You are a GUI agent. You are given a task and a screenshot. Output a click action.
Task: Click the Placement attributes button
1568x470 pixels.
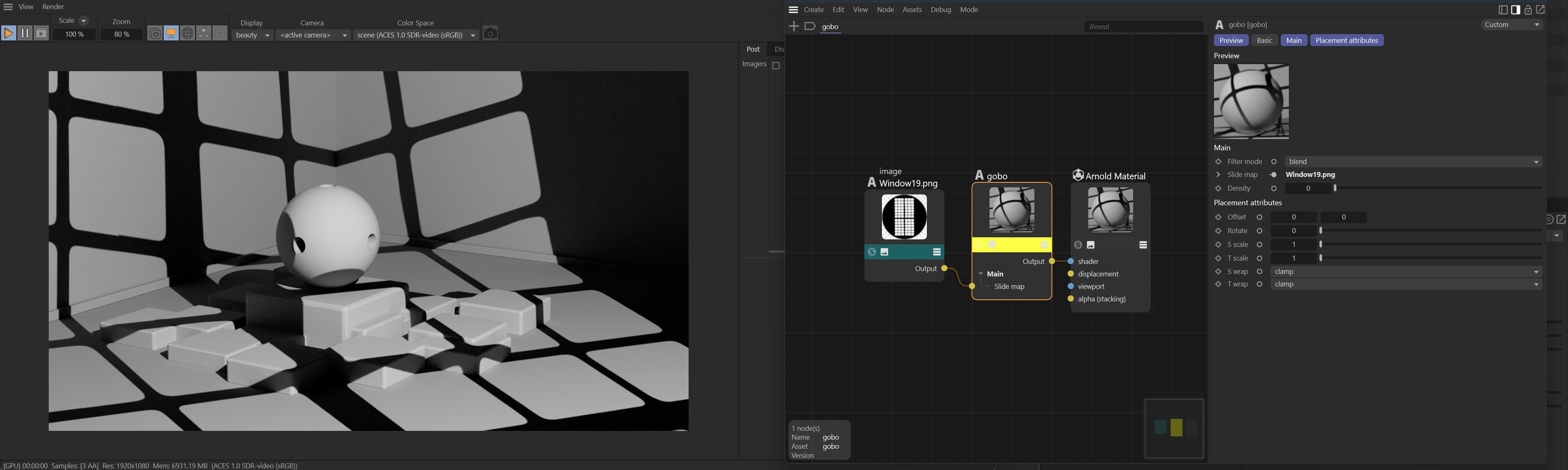point(1346,40)
